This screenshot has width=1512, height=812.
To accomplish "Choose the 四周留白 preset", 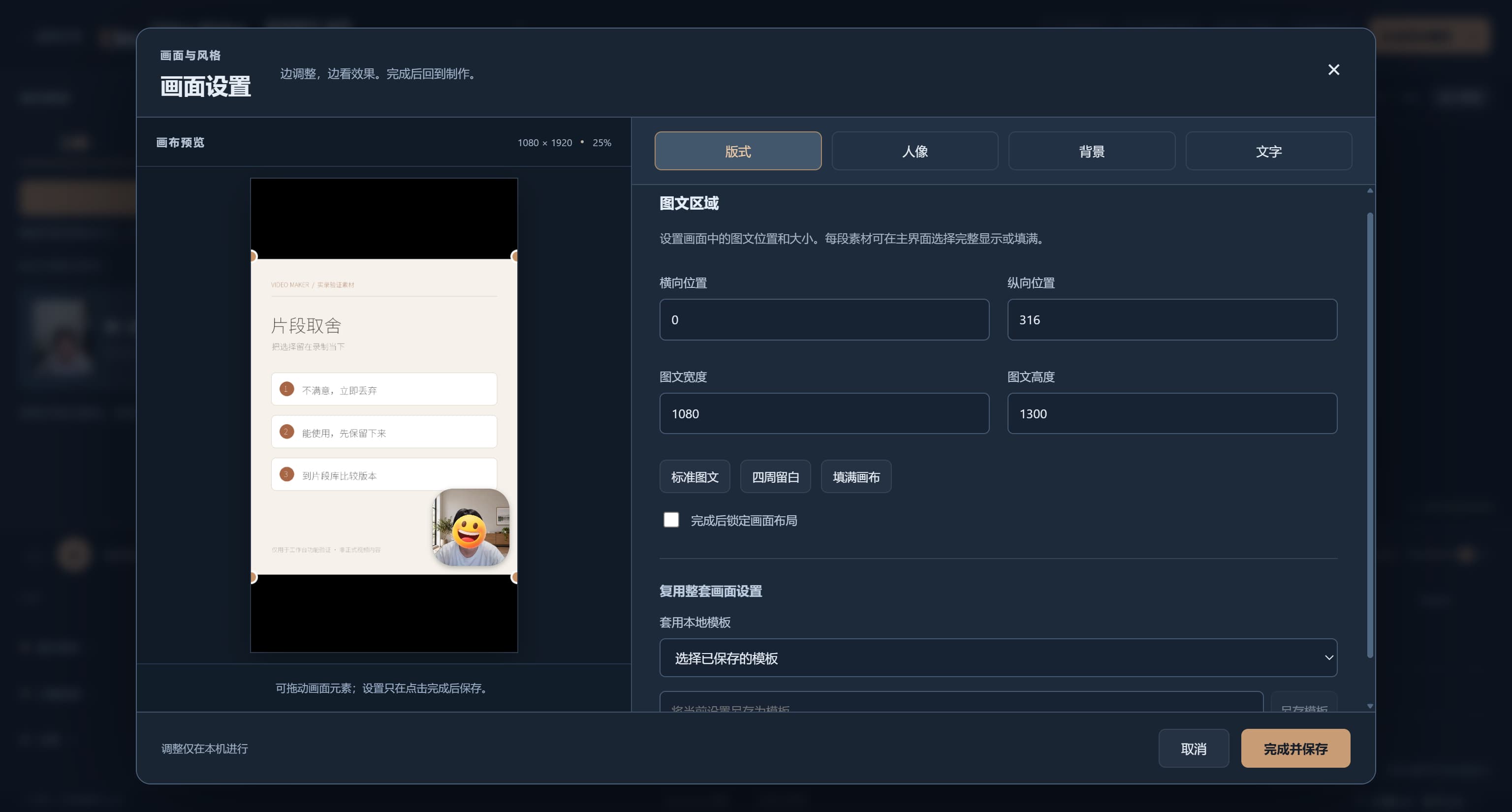I will (x=775, y=477).
